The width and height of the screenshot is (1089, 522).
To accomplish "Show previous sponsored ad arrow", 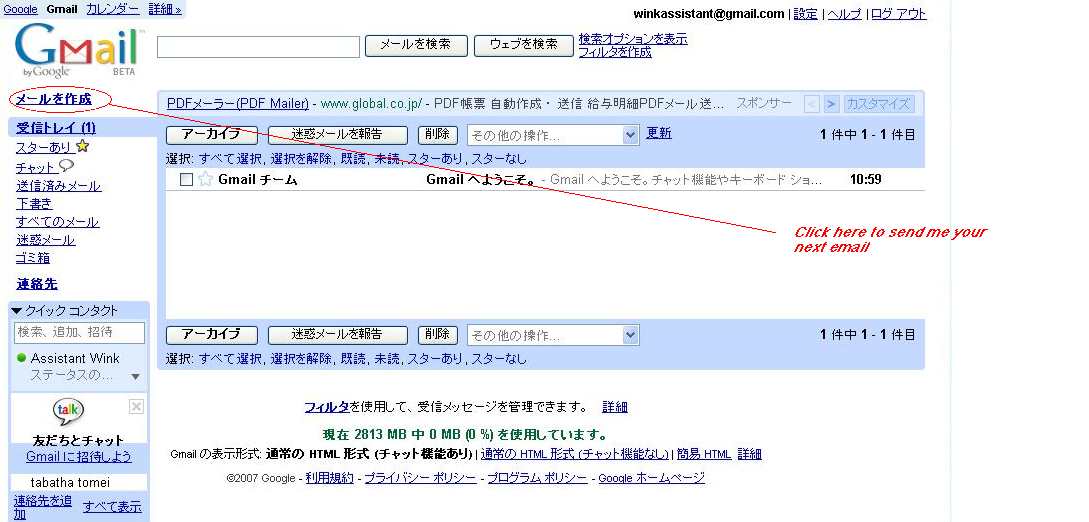I will 812,104.
